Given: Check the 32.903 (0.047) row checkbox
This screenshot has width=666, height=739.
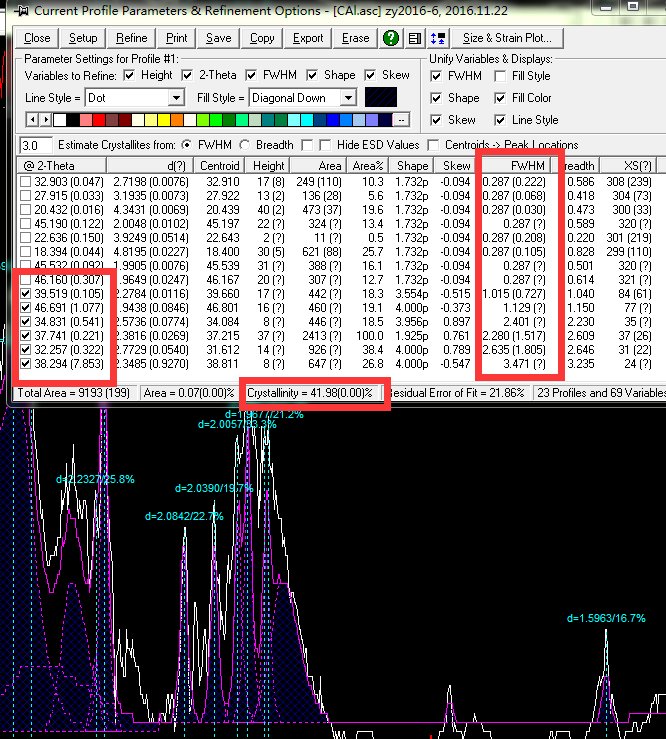Looking at the screenshot, I should point(25,182).
